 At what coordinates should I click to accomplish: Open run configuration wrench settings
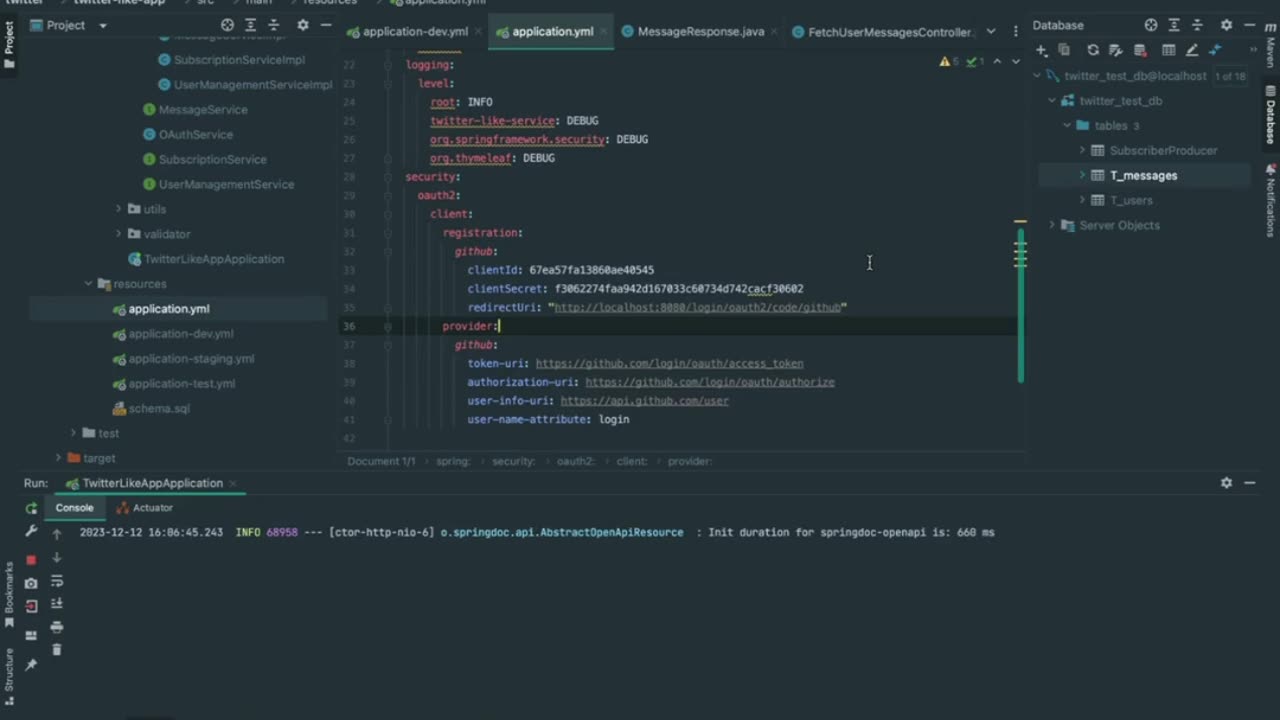(31, 532)
